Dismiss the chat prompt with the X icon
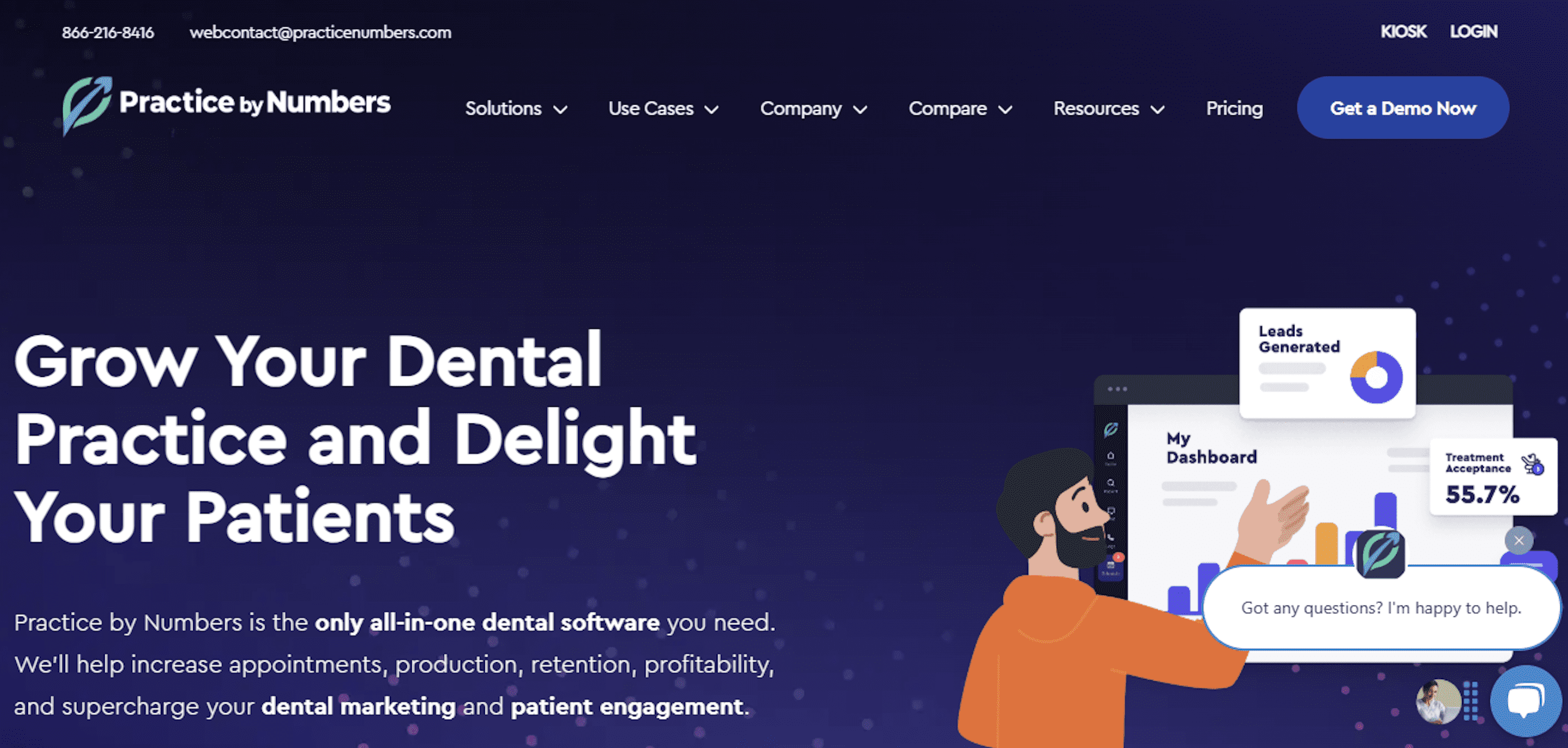The image size is (1568, 748). pyautogui.click(x=1519, y=540)
